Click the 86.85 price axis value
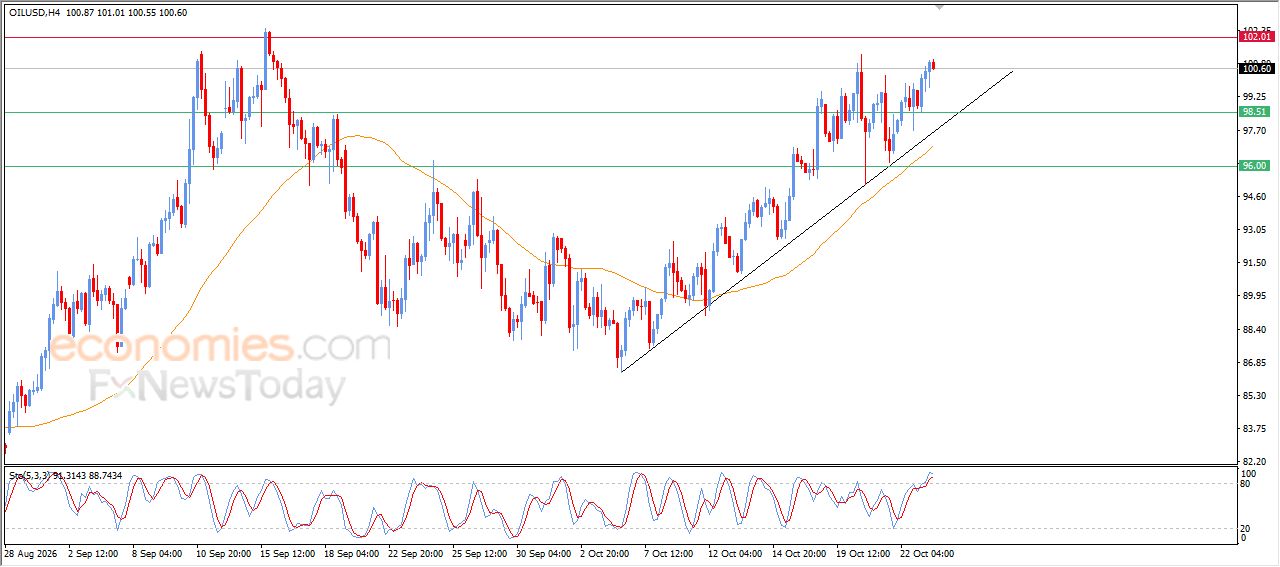This screenshot has height=567, width=1280. (x=1254, y=363)
